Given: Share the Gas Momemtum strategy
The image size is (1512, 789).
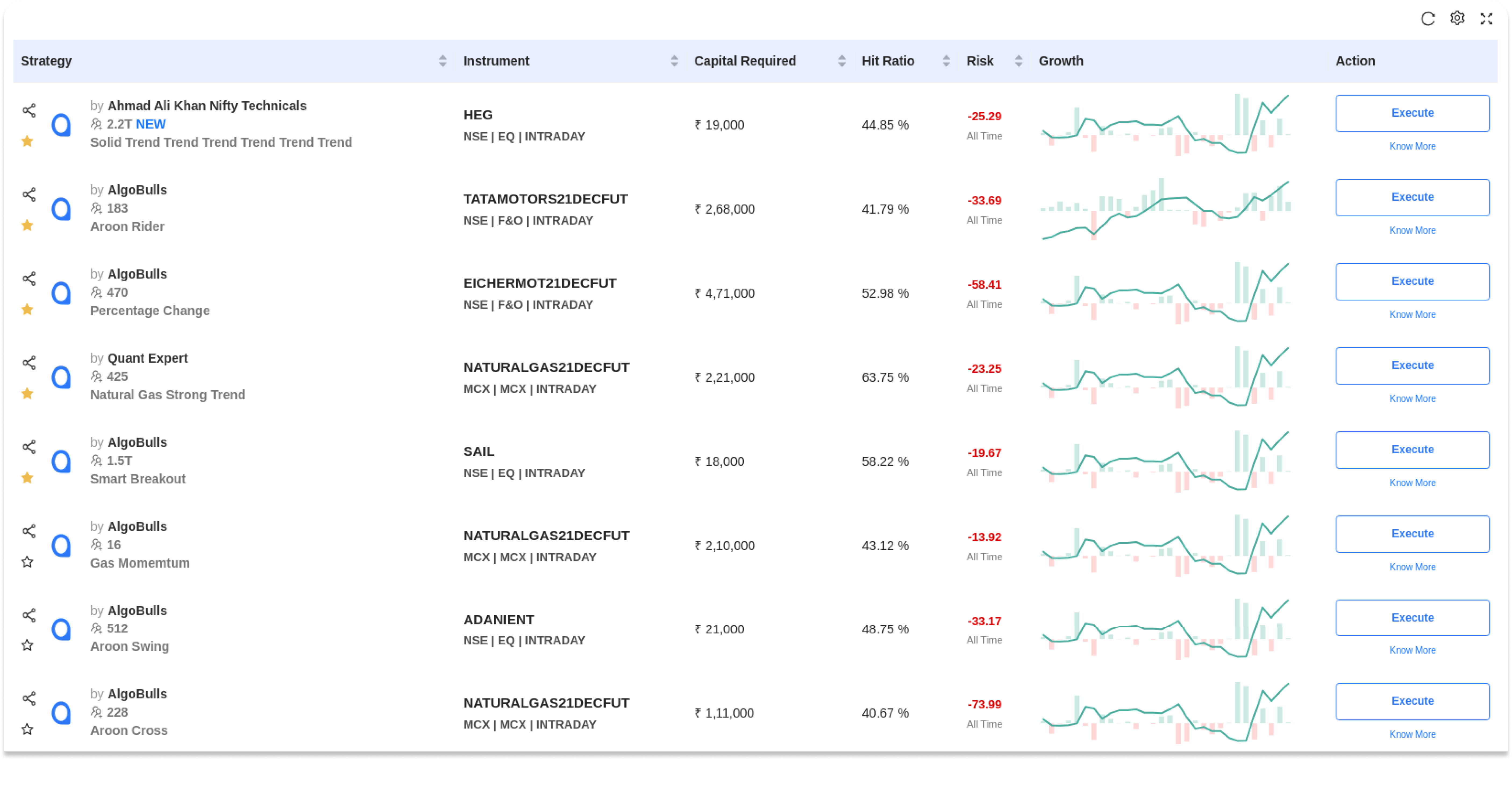Looking at the screenshot, I should (x=29, y=531).
